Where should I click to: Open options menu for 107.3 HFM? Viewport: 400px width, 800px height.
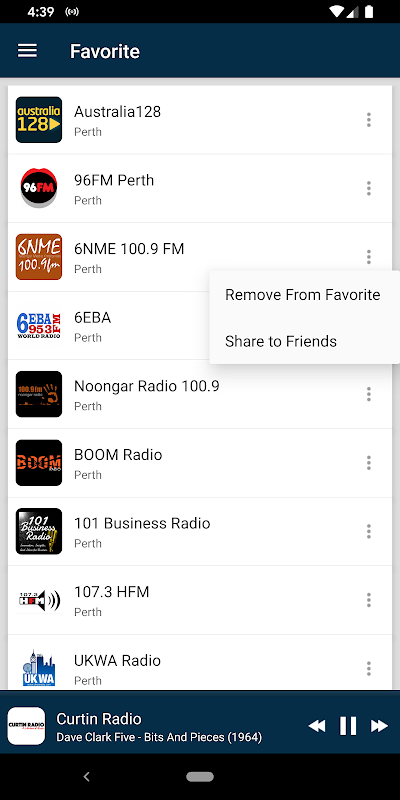[x=368, y=599]
